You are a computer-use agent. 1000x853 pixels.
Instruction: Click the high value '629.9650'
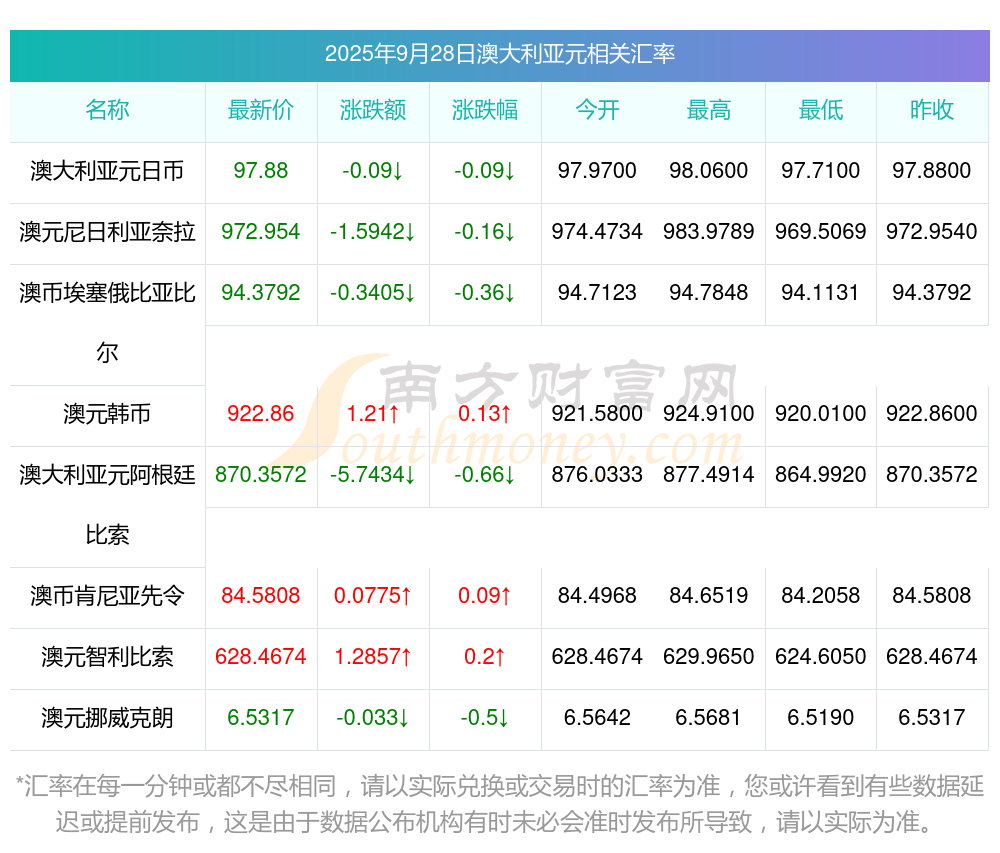point(709,657)
